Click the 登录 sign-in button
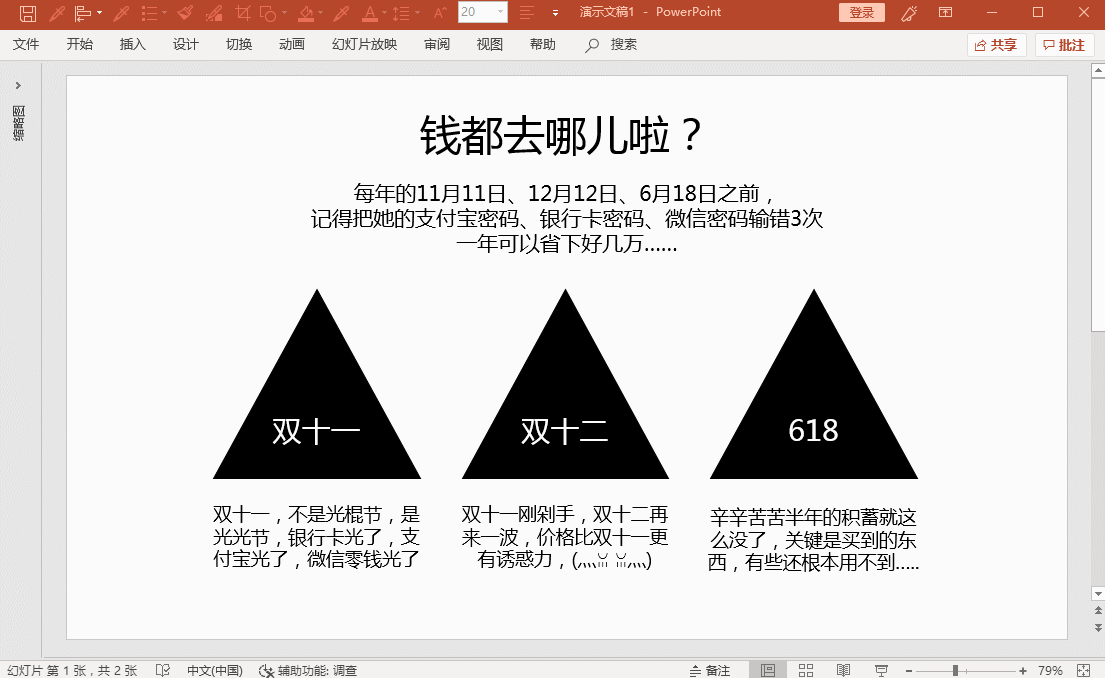 coord(862,12)
